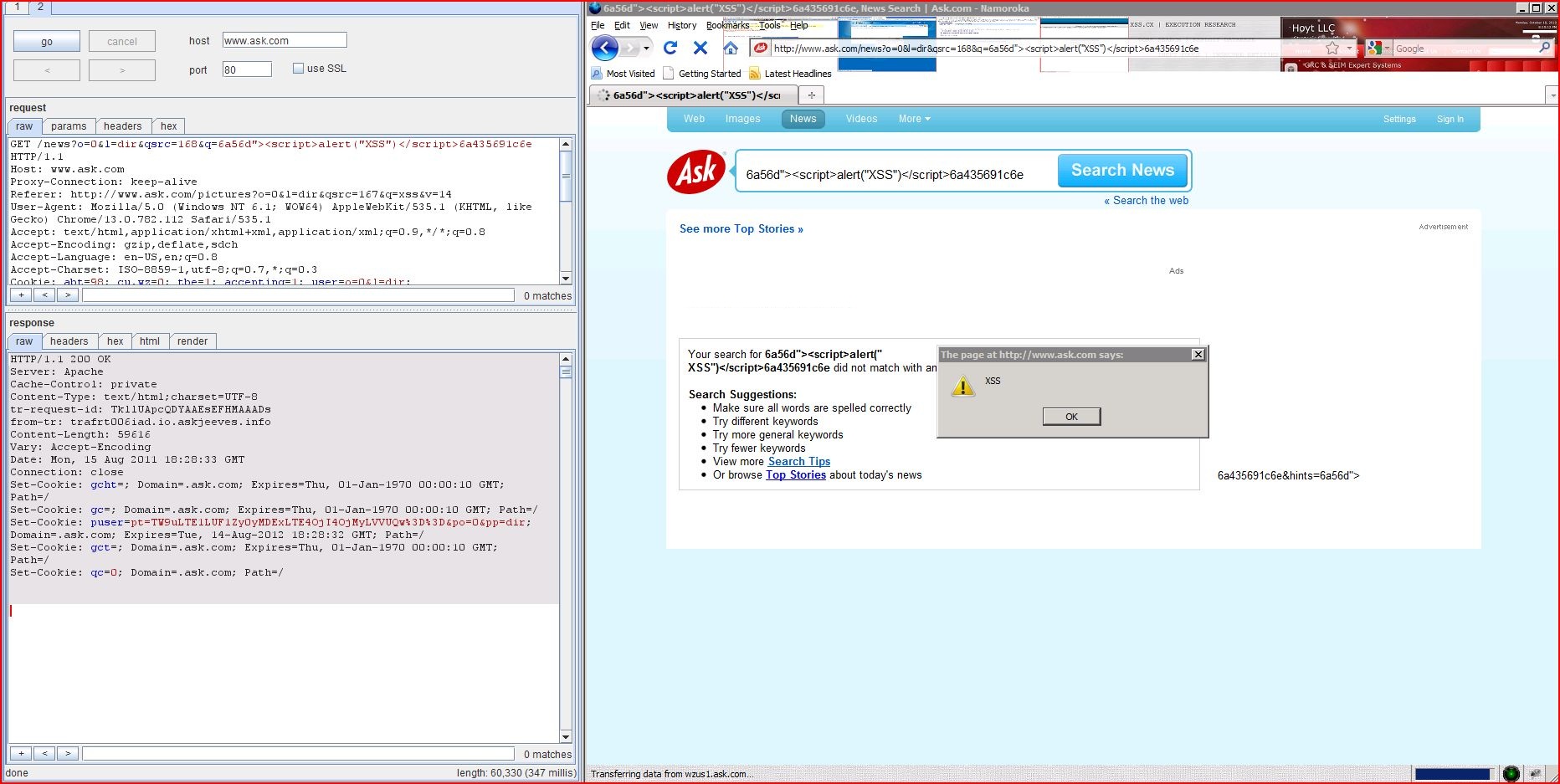This screenshot has height=784, width=1560.
Task: Click the request search previous-match < button
Action: click(44, 295)
